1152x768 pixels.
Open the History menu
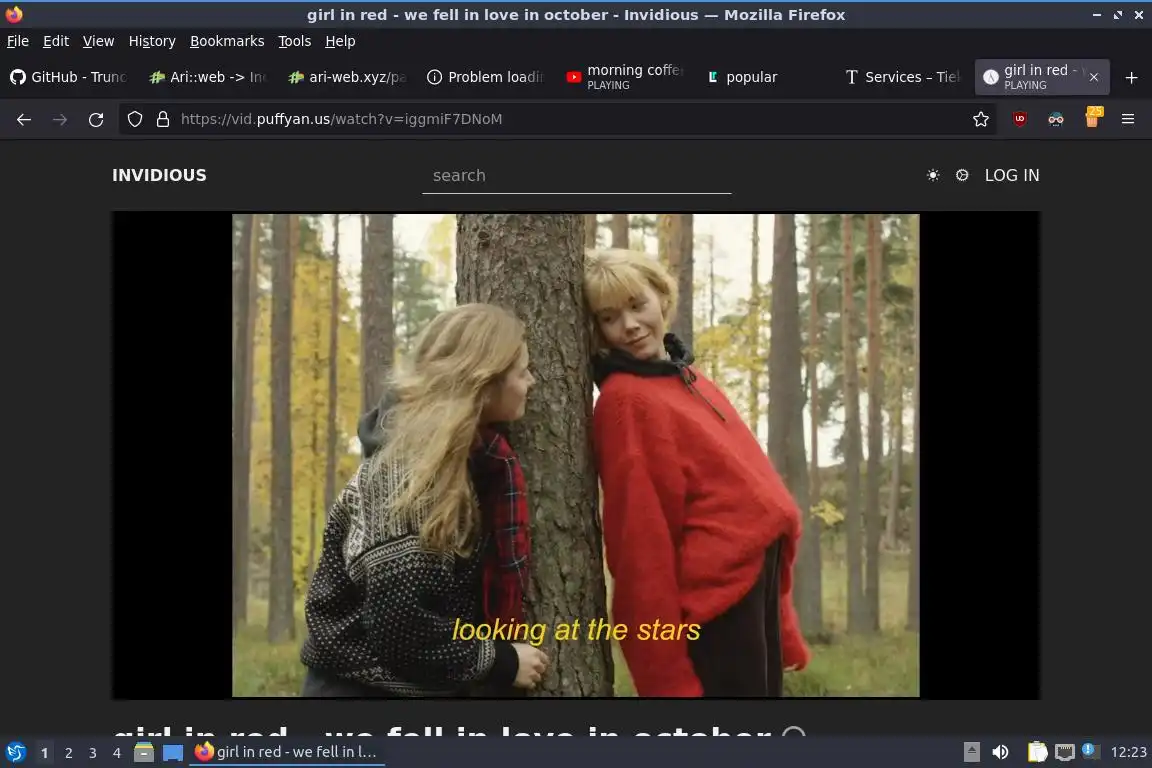[152, 41]
